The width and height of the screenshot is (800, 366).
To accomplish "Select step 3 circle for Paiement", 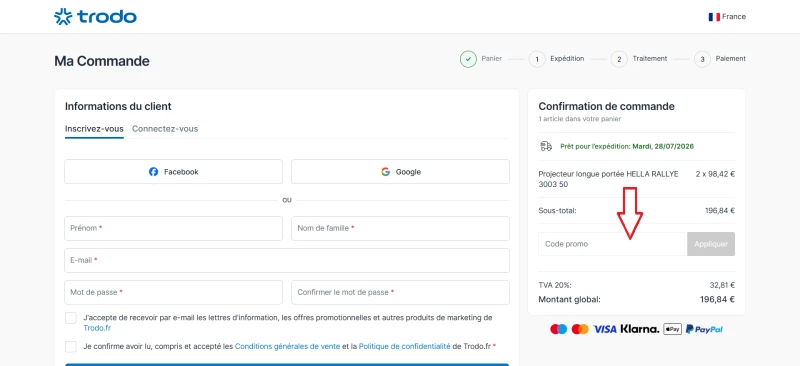I will coord(702,59).
